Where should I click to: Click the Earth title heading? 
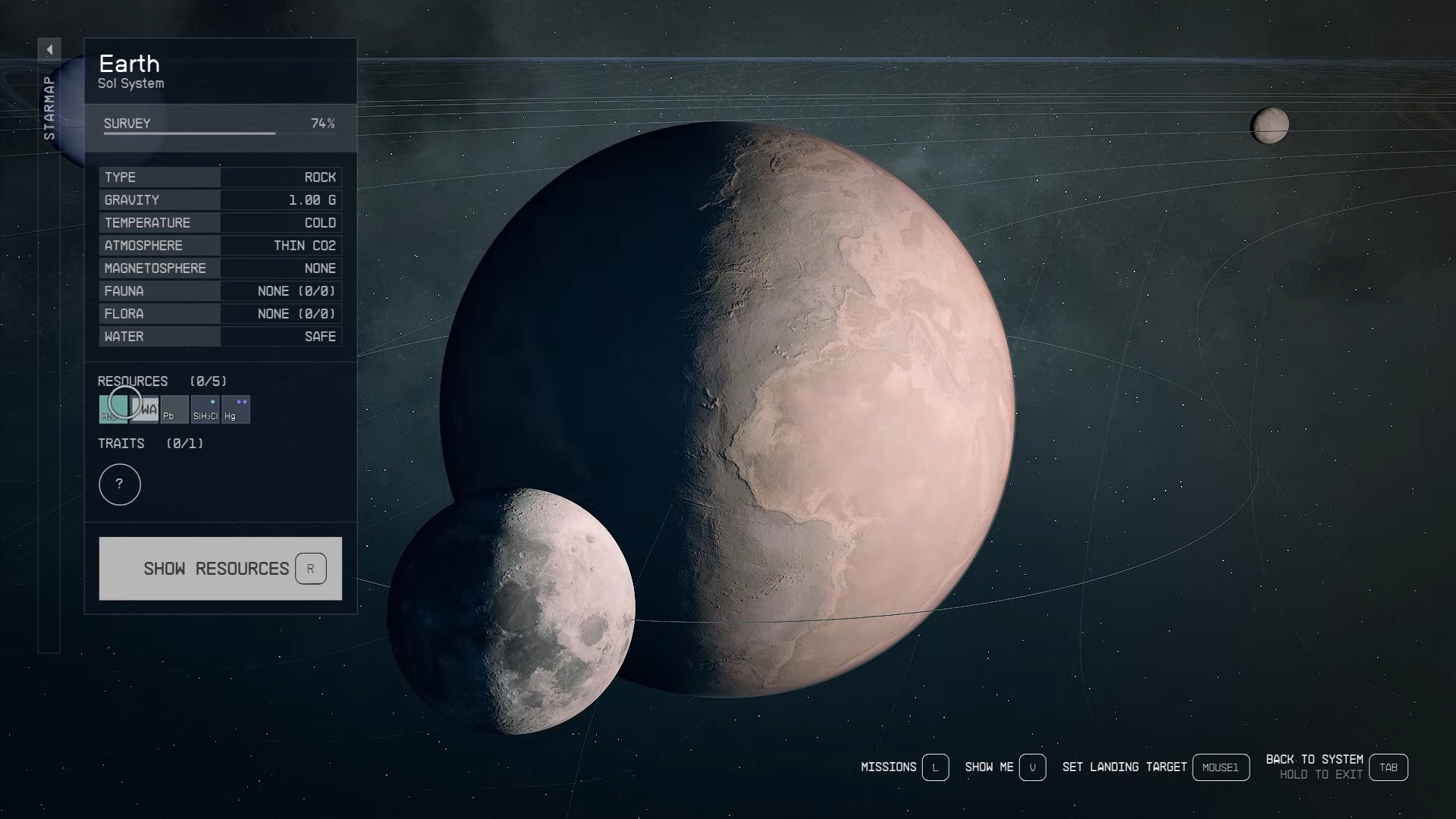tap(129, 64)
